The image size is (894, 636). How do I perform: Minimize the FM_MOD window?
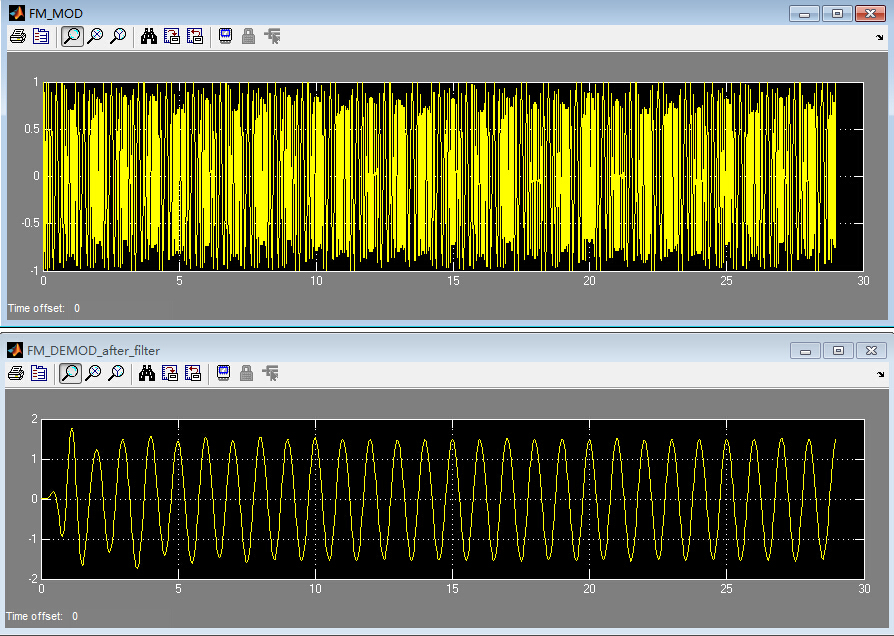(804, 14)
